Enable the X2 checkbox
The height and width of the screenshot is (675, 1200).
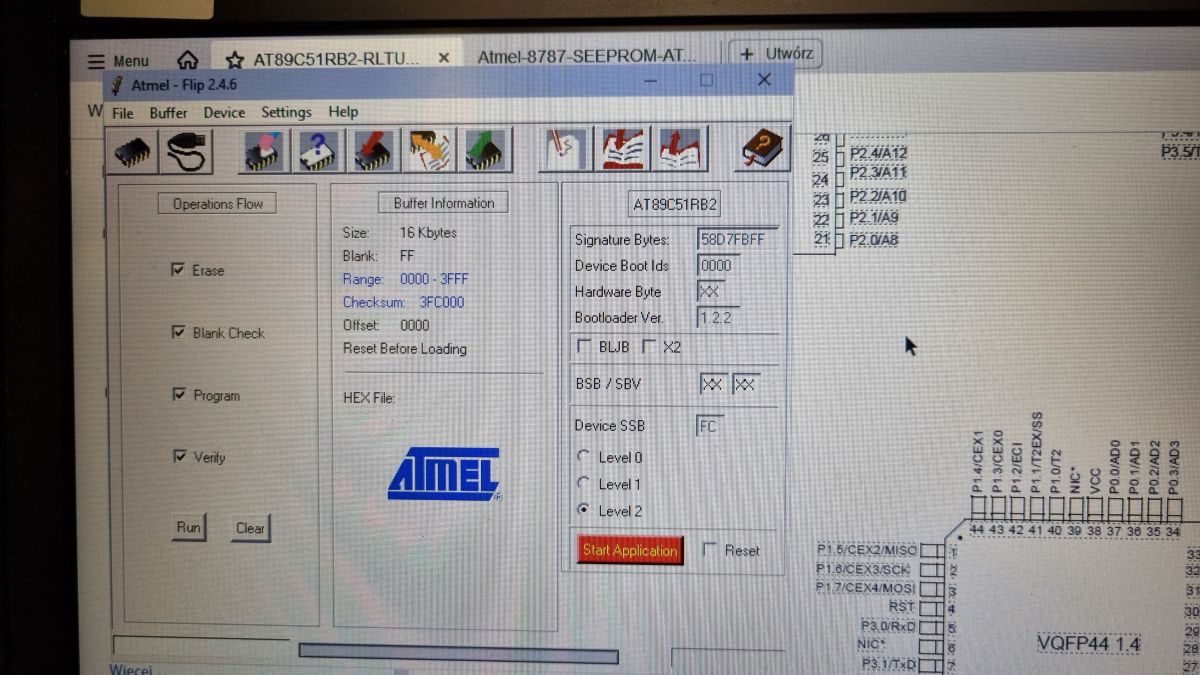(x=648, y=347)
